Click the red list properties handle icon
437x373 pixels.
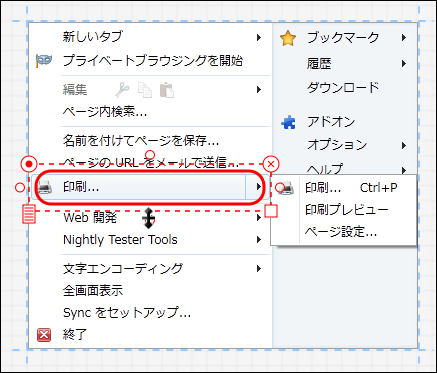pos(29,214)
